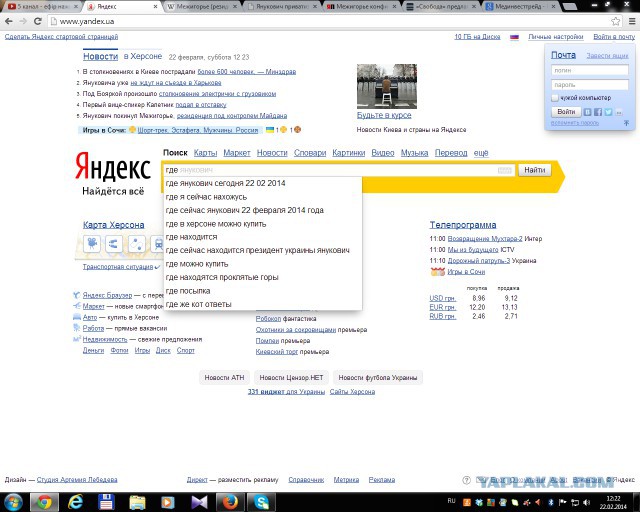The image size is (640, 512).
Task: Toggle the 'чужой компьютер' checkbox
Action: pos(555,98)
